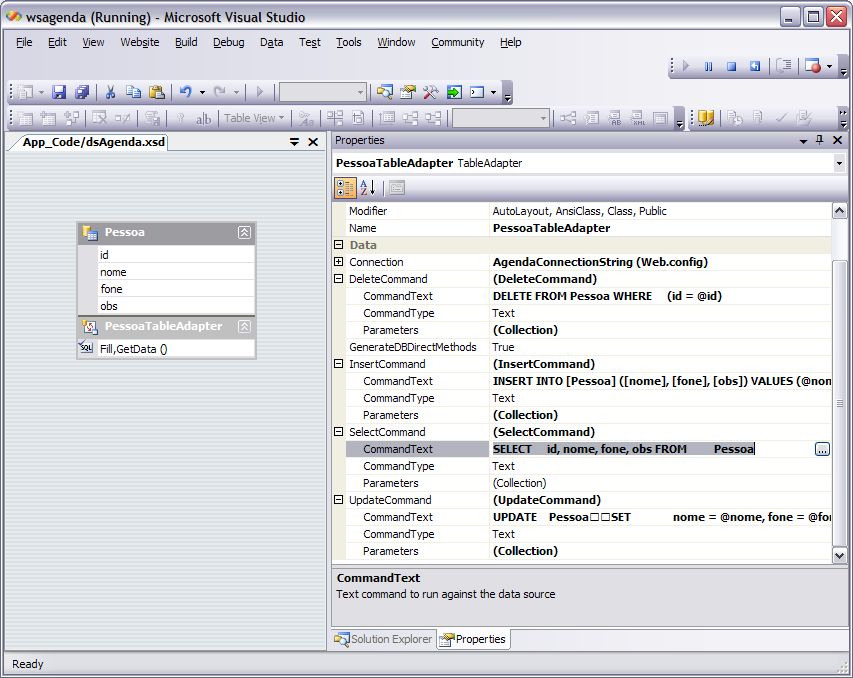Open the Toolbox hammer-wrench icon
This screenshot has width=853, height=678.
[x=431, y=92]
